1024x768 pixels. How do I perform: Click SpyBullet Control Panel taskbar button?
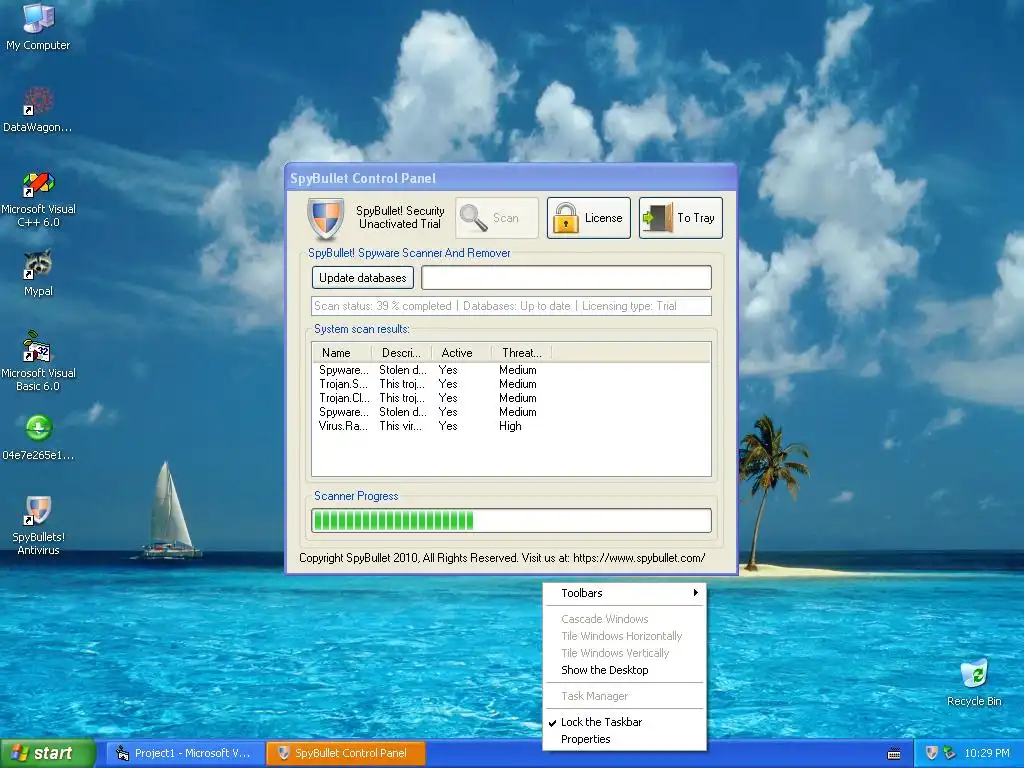coord(345,753)
